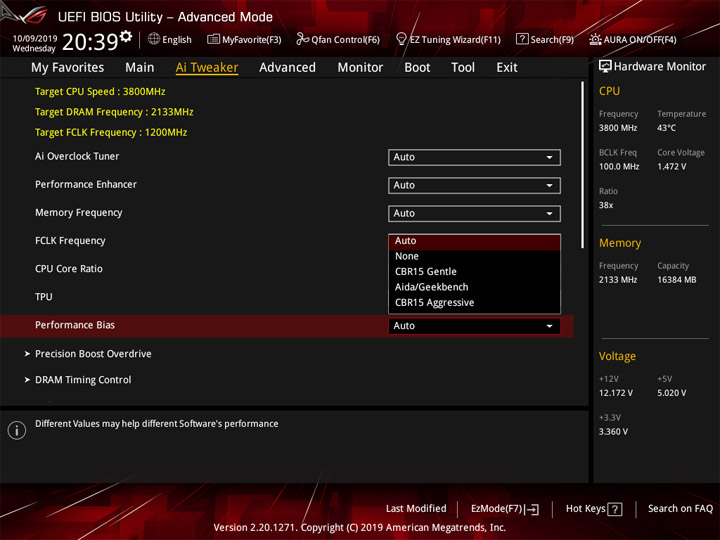Viewport: 720px width, 540px height.
Task: Click the AURA ON/OFF light icon
Action: point(595,39)
